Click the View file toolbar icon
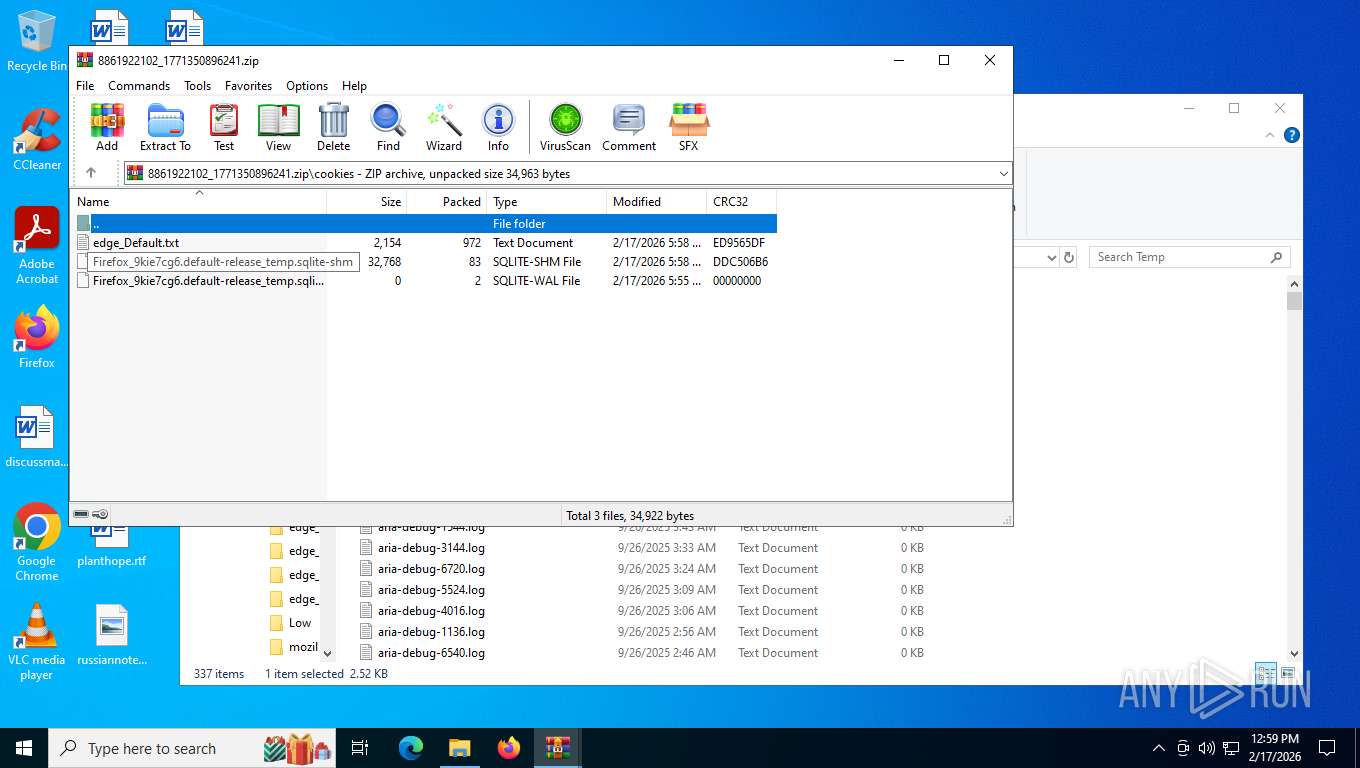This screenshot has width=1360, height=768. pyautogui.click(x=279, y=127)
